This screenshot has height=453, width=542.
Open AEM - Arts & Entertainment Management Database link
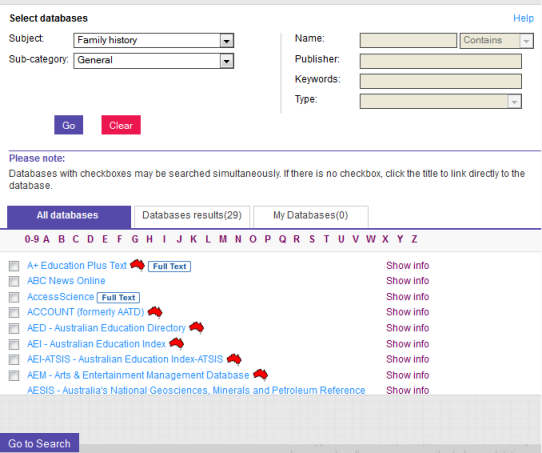point(138,375)
